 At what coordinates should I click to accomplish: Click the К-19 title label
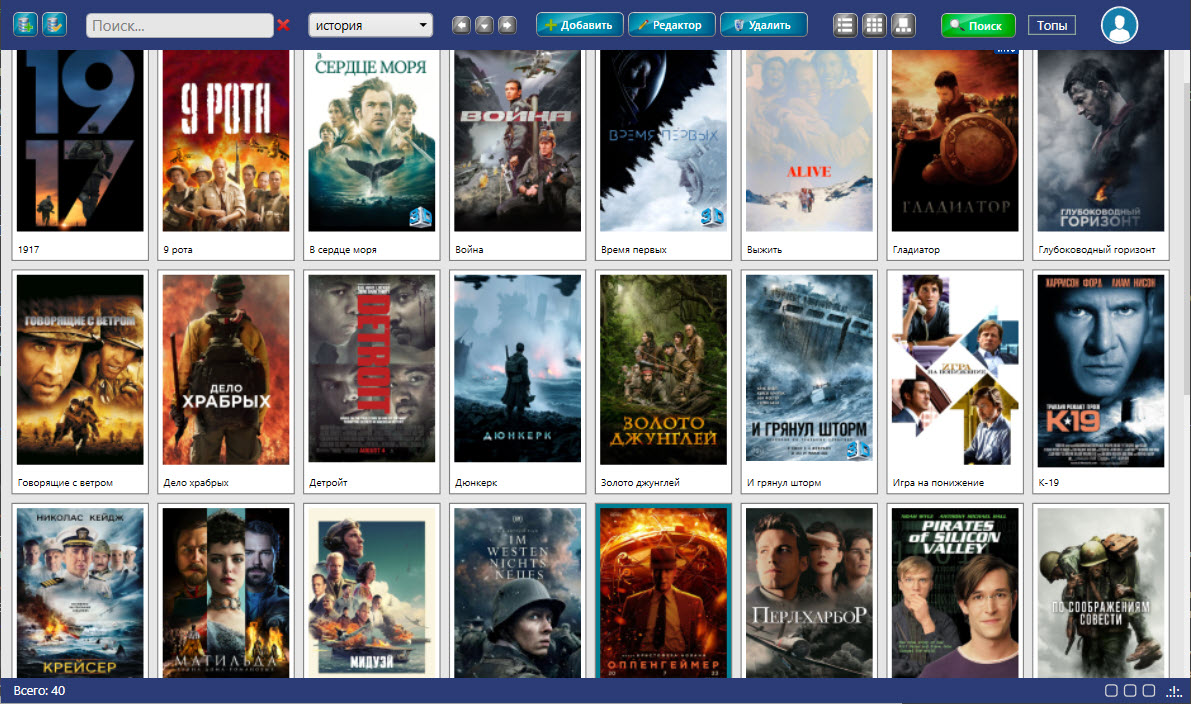tap(1049, 482)
